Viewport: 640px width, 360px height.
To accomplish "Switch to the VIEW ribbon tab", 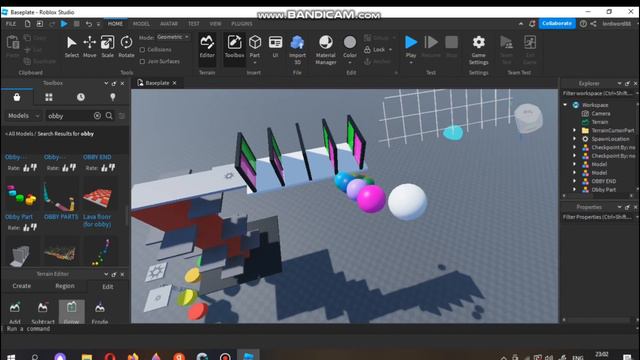I will tap(215, 24).
